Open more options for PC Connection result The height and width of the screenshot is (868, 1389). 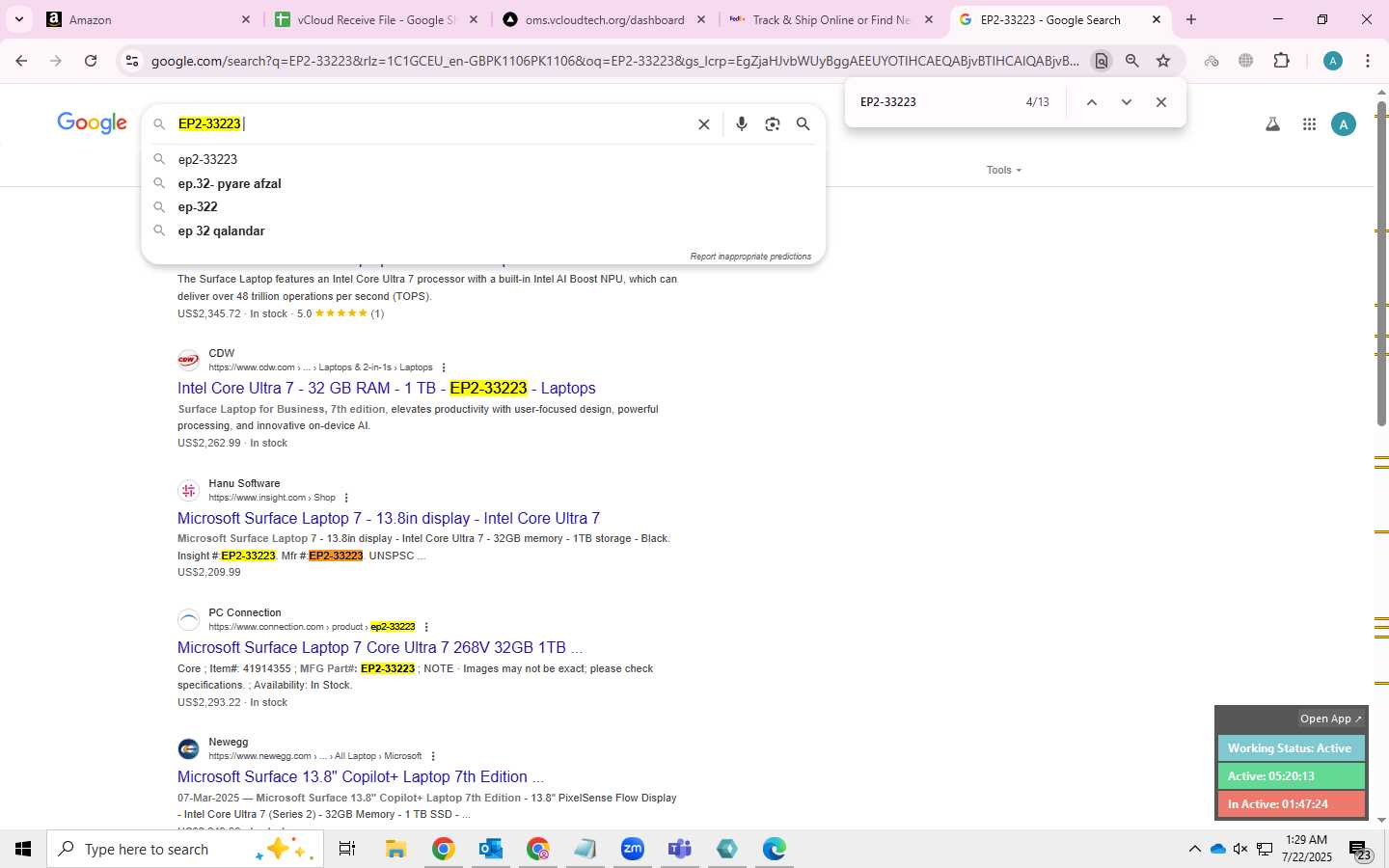(426, 627)
